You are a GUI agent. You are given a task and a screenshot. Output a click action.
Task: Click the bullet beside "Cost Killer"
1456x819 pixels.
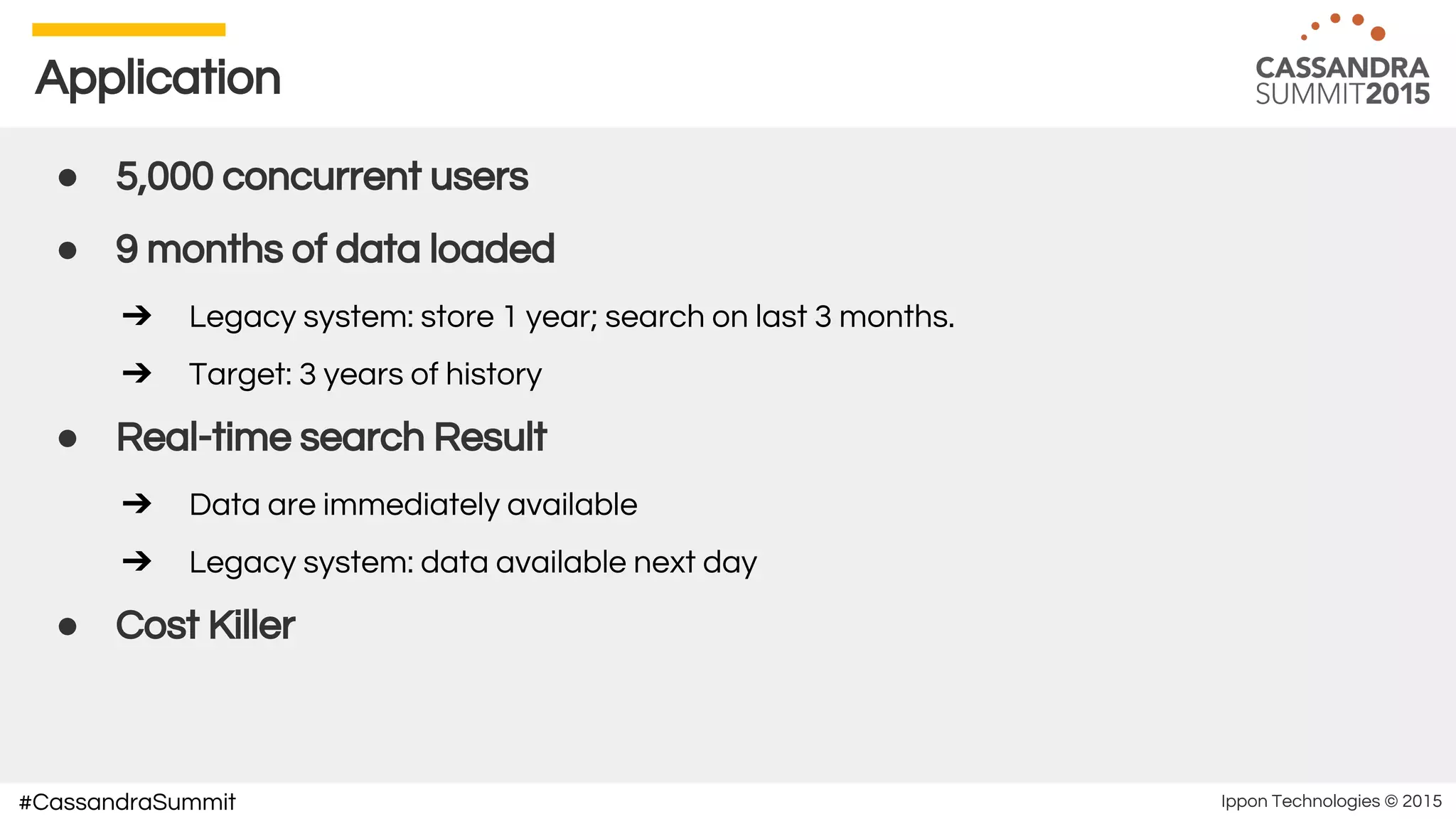[68, 626]
